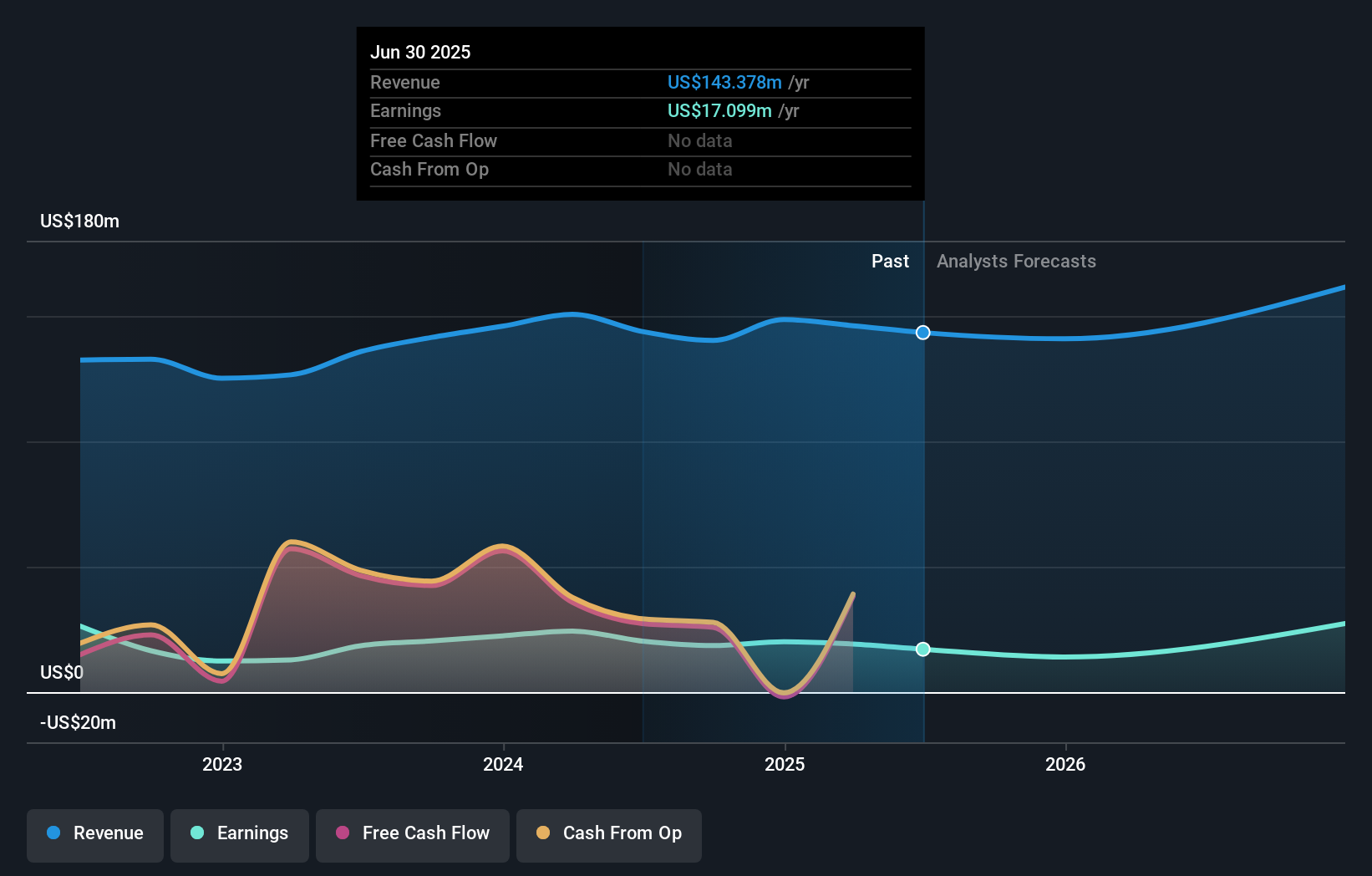
Task: Switch to the Past section of chart
Action: tap(890, 261)
